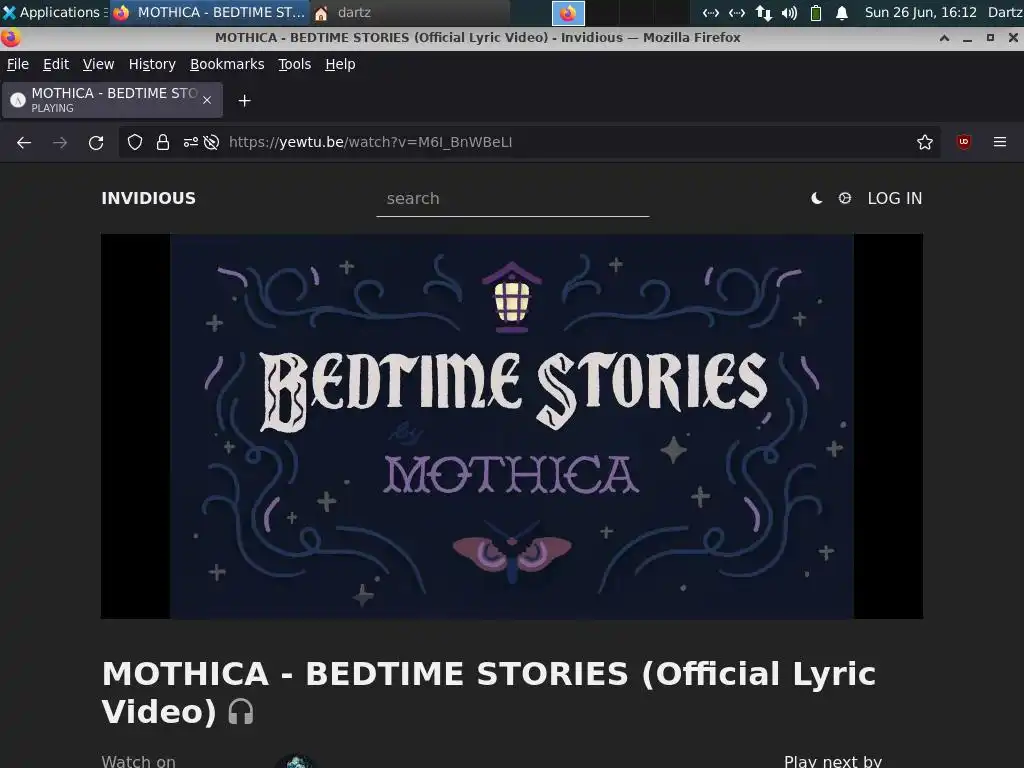Open the Help menu
Image resolution: width=1024 pixels, height=768 pixels.
(x=340, y=64)
